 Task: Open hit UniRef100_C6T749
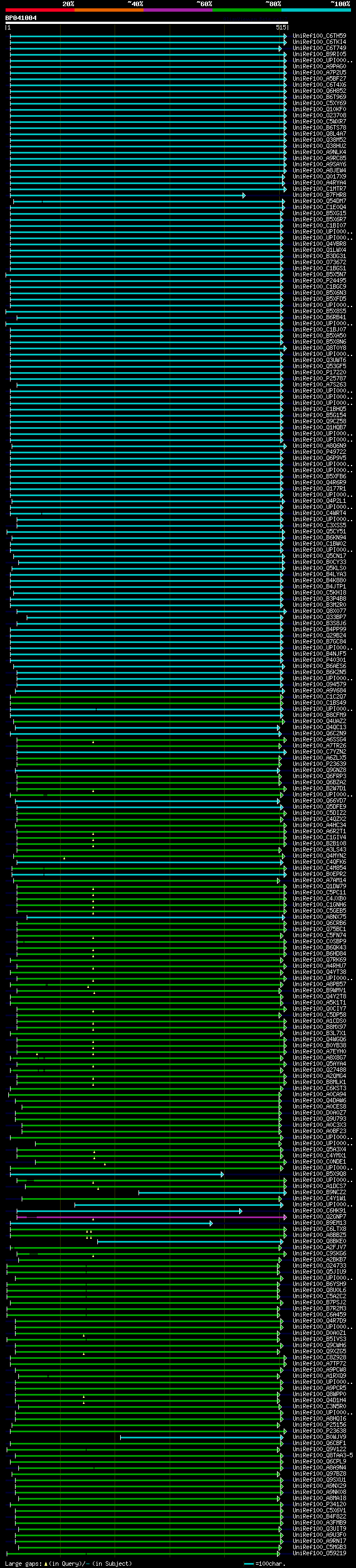point(319,48)
